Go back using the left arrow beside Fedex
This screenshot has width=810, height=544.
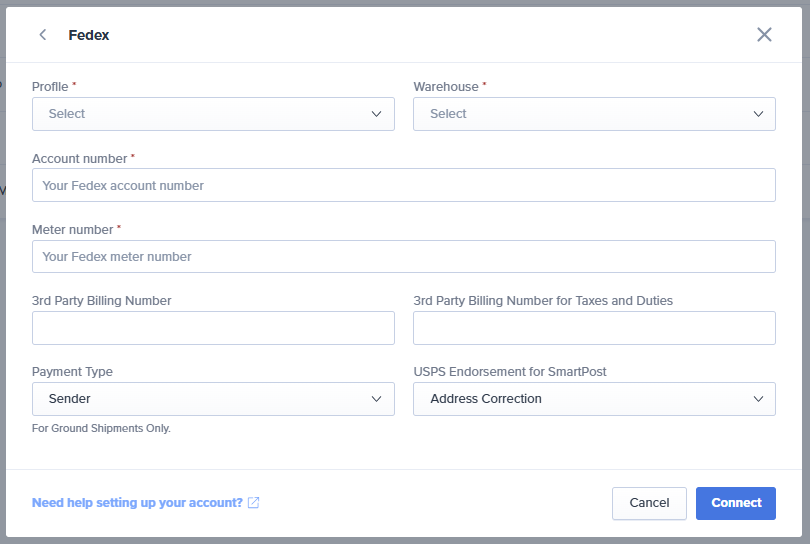coord(43,35)
